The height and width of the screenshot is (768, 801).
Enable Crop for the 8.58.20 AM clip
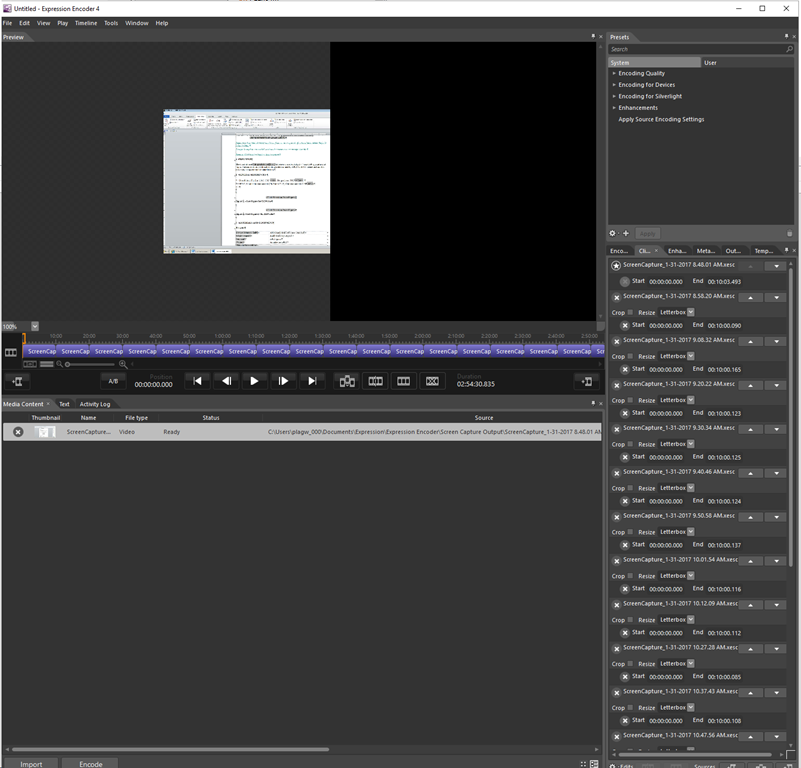[x=630, y=313]
